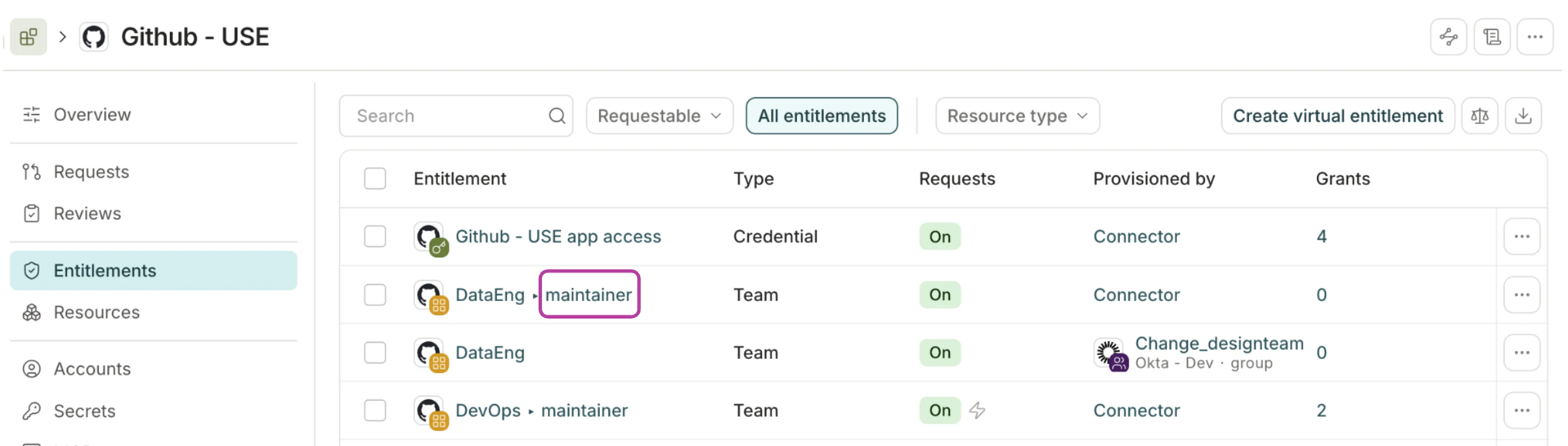
Task: Click the Secrets key icon in the sidebar
Action: (31, 411)
